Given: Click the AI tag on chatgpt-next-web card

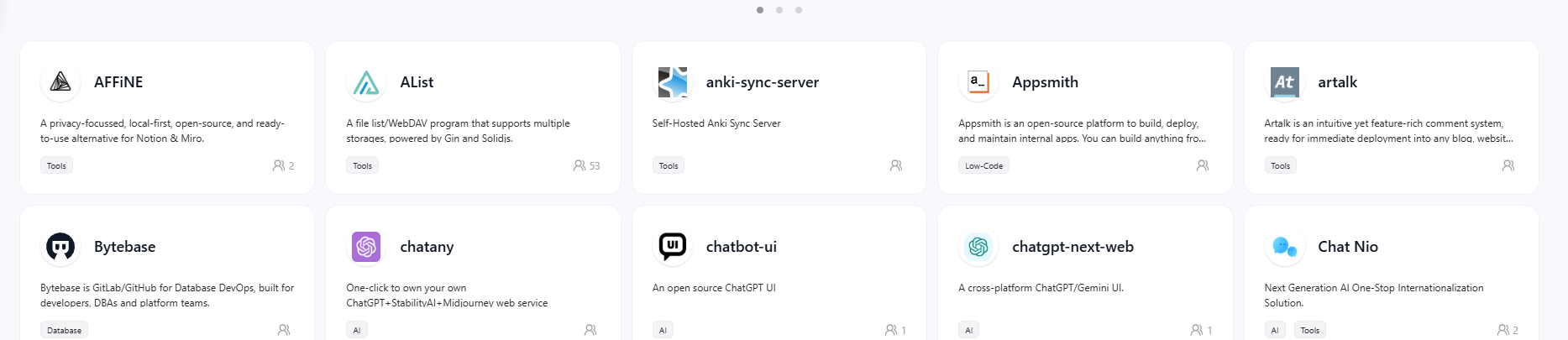Looking at the screenshot, I should pyautogui.click(x=969, y=330).
